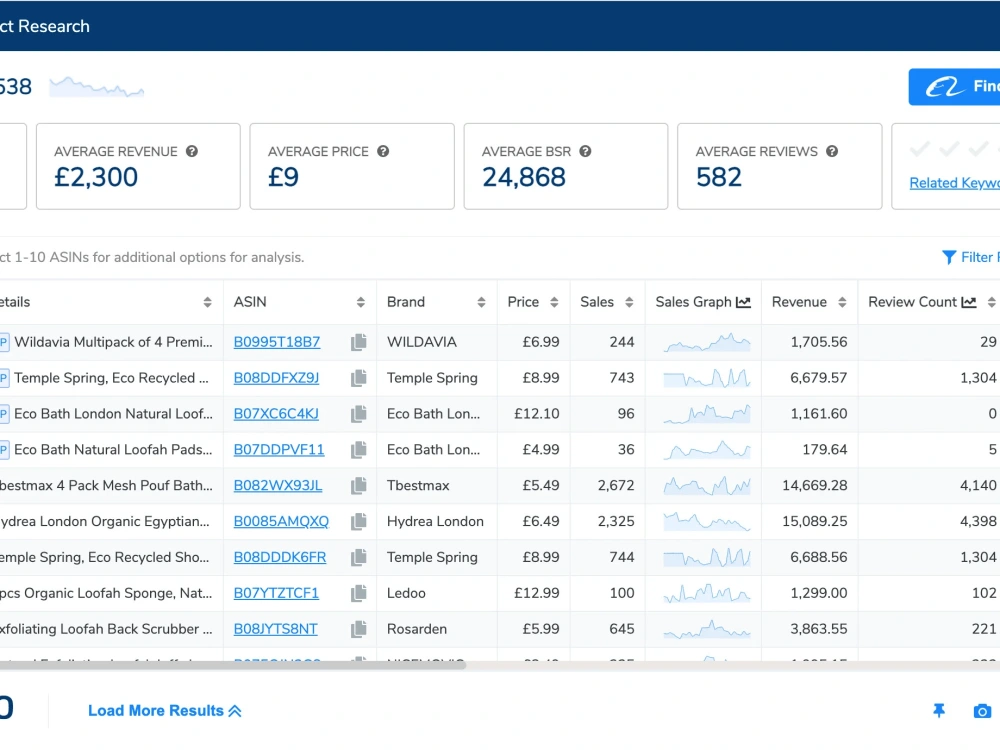This screenshot has height=750, width=1000.
Task: Open Average Price help icon
Action: coord(383,151)
